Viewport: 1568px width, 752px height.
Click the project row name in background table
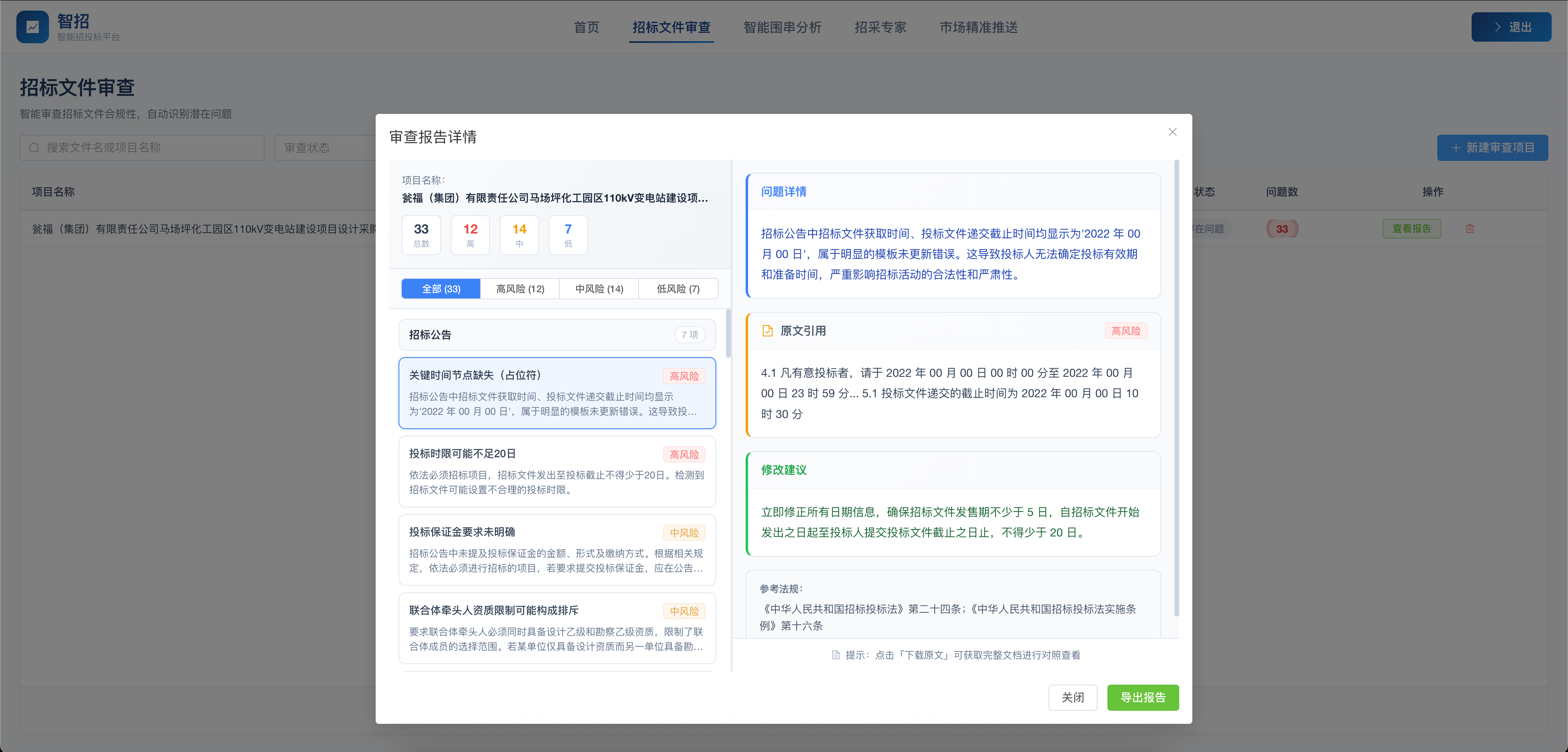[x=204, y=229]
